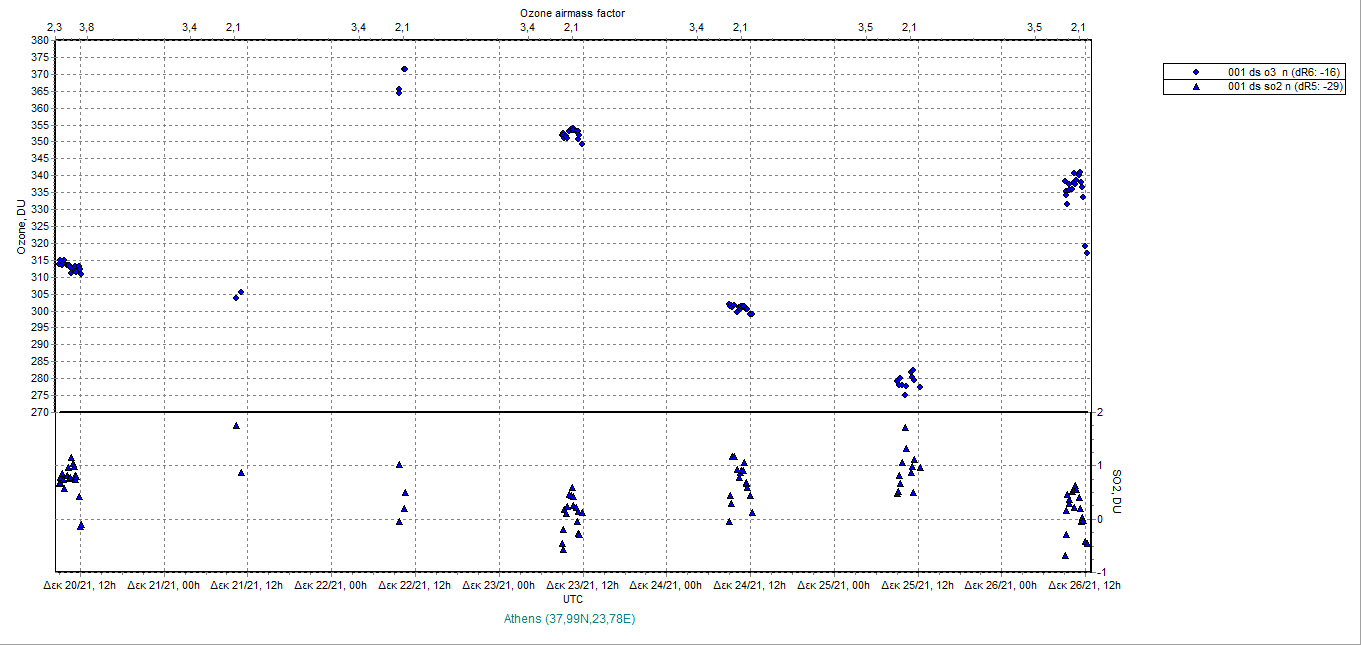This screenshot has width=1361, height=645.
Task: Select the highest SO2 triangle on Dec 21
Action: [x=236, y=426]
